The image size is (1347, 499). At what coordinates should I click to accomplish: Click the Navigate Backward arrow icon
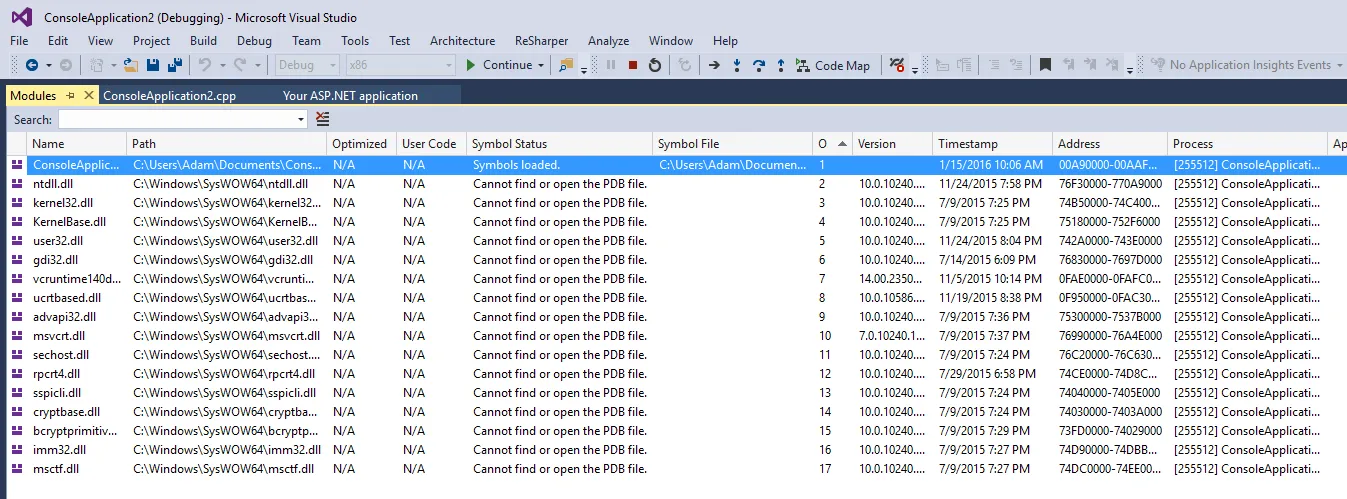(x=31, y=65)
